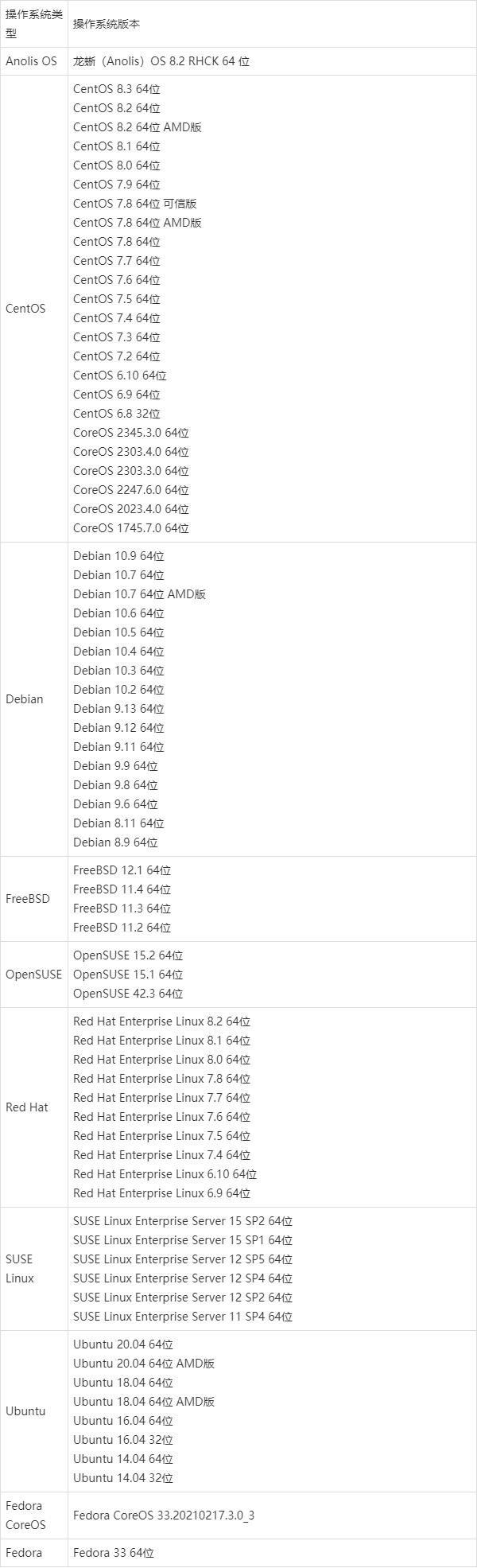Image resolution: width=477 pixels, height=1568 pixels.
Task: Click the Ubuntu 14.04 32位 entry
Action: point(123,1478)
